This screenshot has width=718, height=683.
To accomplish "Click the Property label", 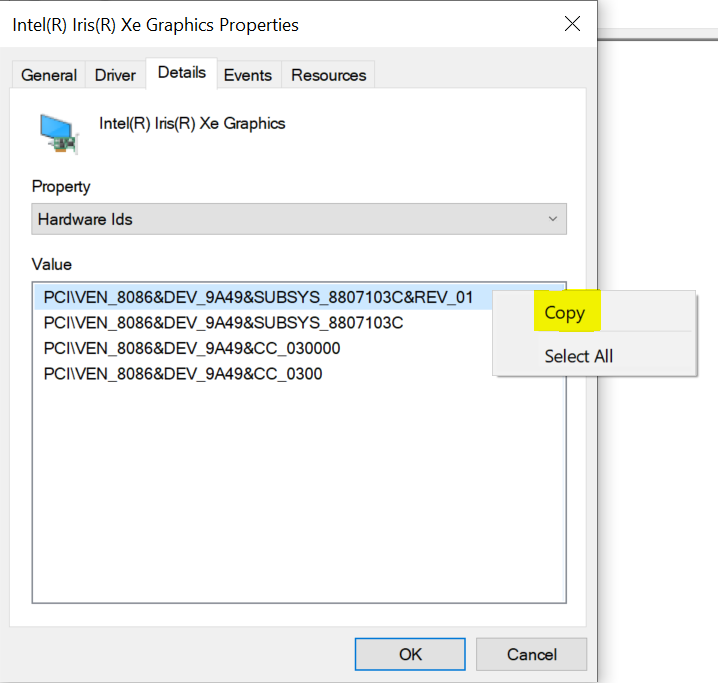I will 61,187.
